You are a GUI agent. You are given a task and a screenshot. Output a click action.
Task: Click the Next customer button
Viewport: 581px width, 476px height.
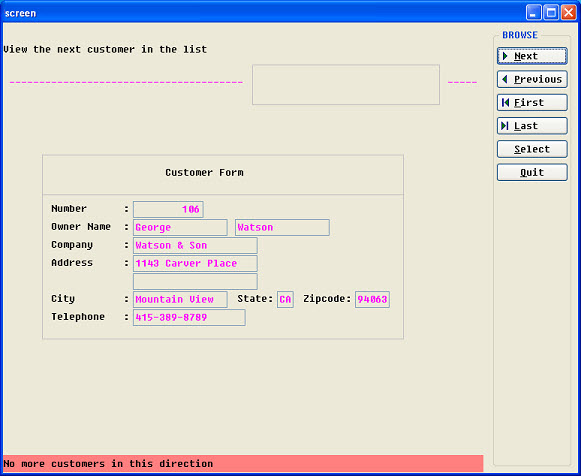tap(532, 56)
